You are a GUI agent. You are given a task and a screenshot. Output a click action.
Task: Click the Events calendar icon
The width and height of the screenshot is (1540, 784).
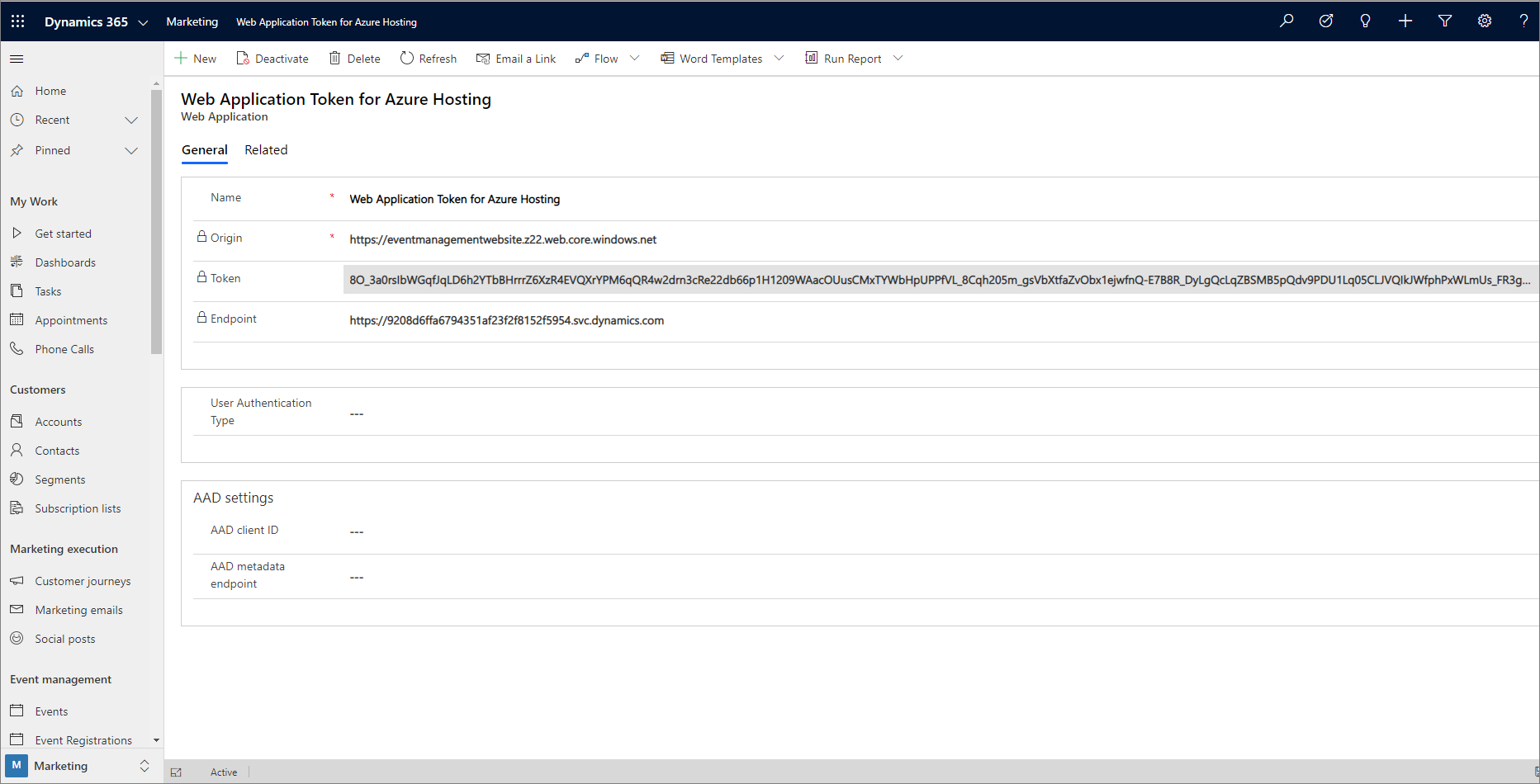pyautogui.click(x=17, y=711)
